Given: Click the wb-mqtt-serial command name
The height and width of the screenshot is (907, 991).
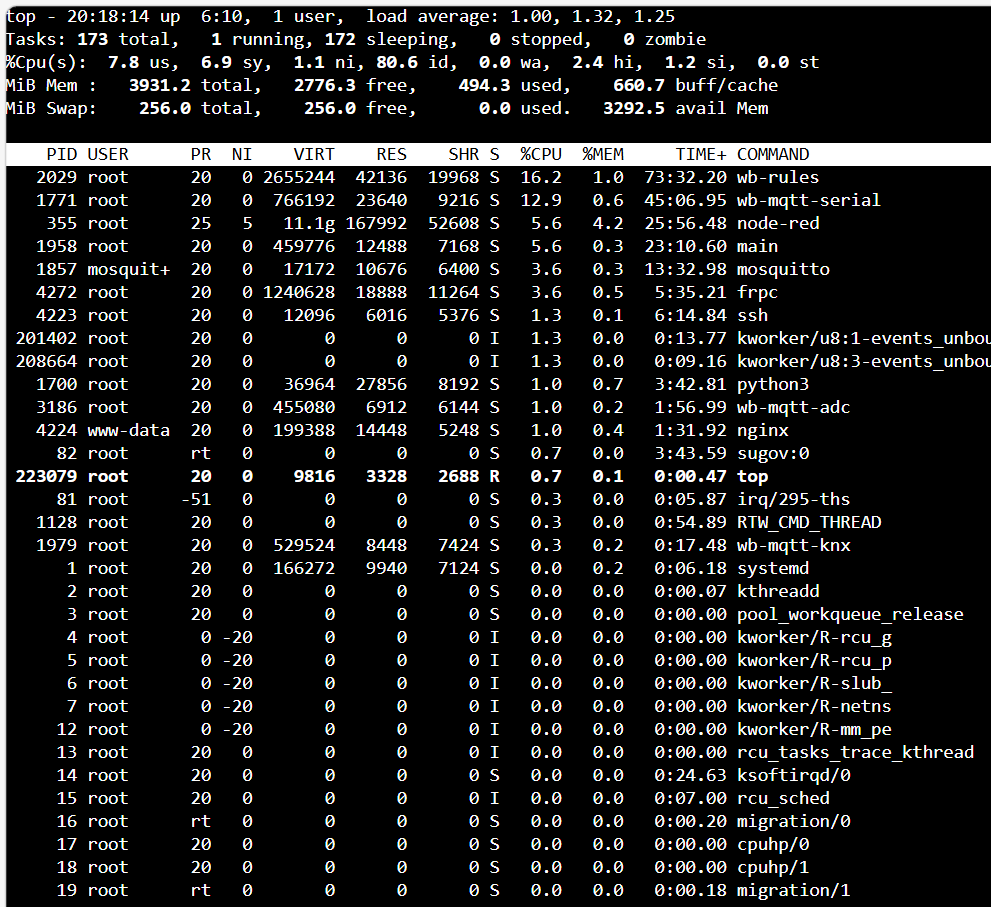Looking at the screenshot, I should [x=809, y=200].
